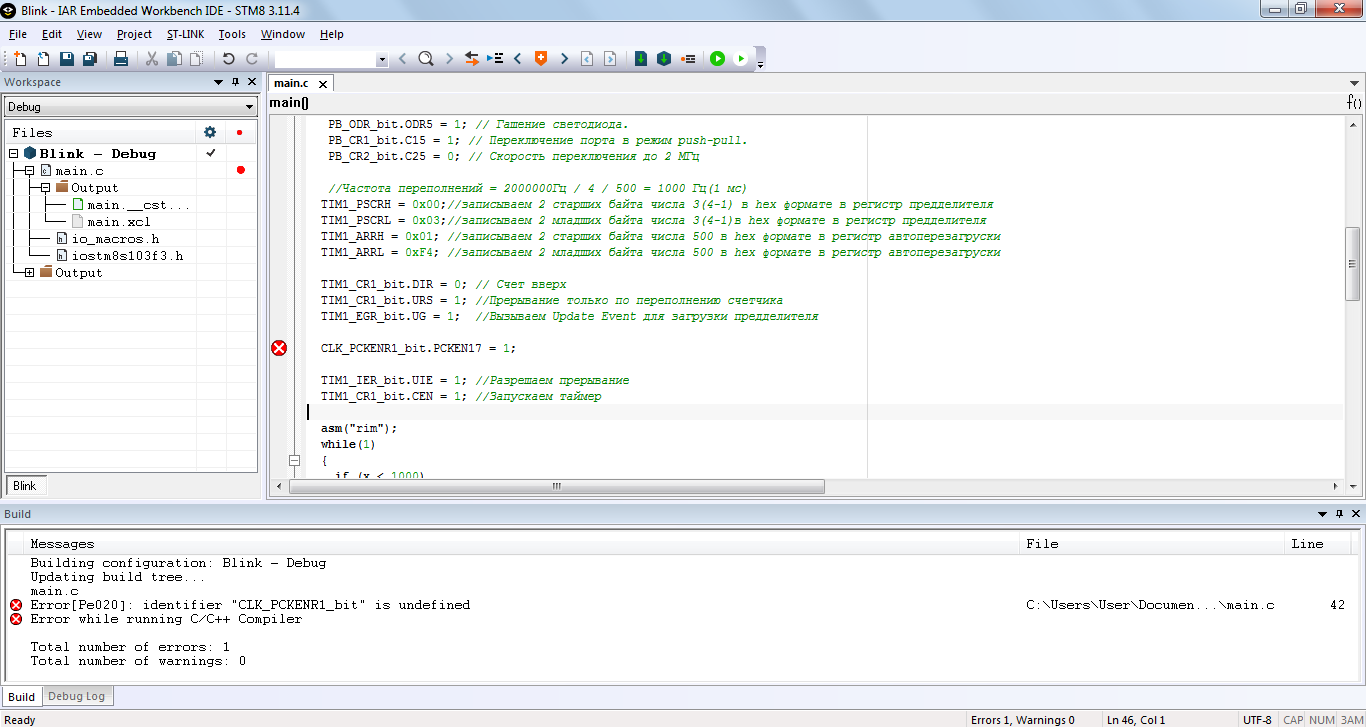Click the red breakpoint toggle toolbar icon
This screenshot has width=1366, height=728.
tap(688, 59)
